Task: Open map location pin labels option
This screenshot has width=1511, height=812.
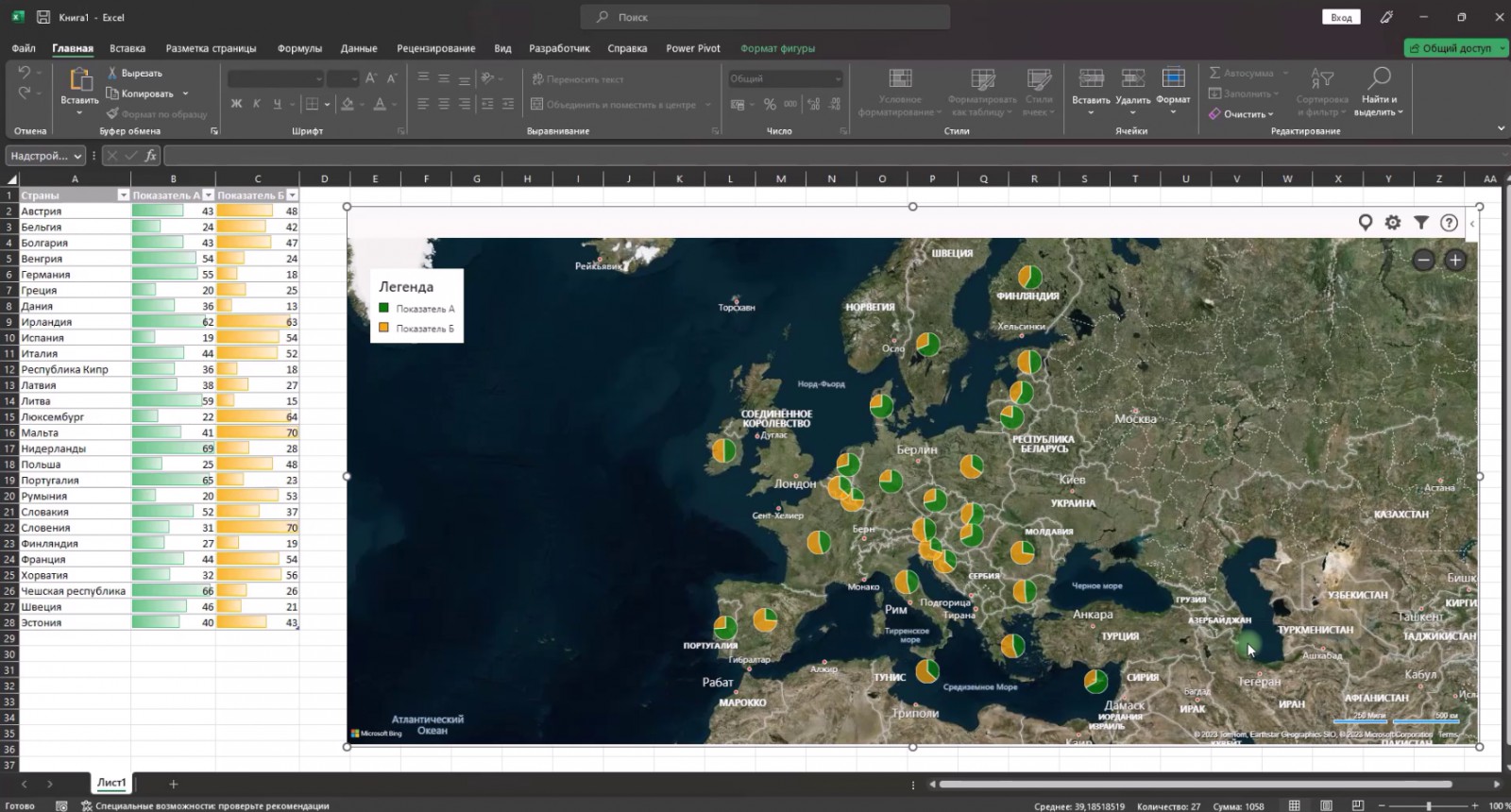Action: (x=1365, y=222)
